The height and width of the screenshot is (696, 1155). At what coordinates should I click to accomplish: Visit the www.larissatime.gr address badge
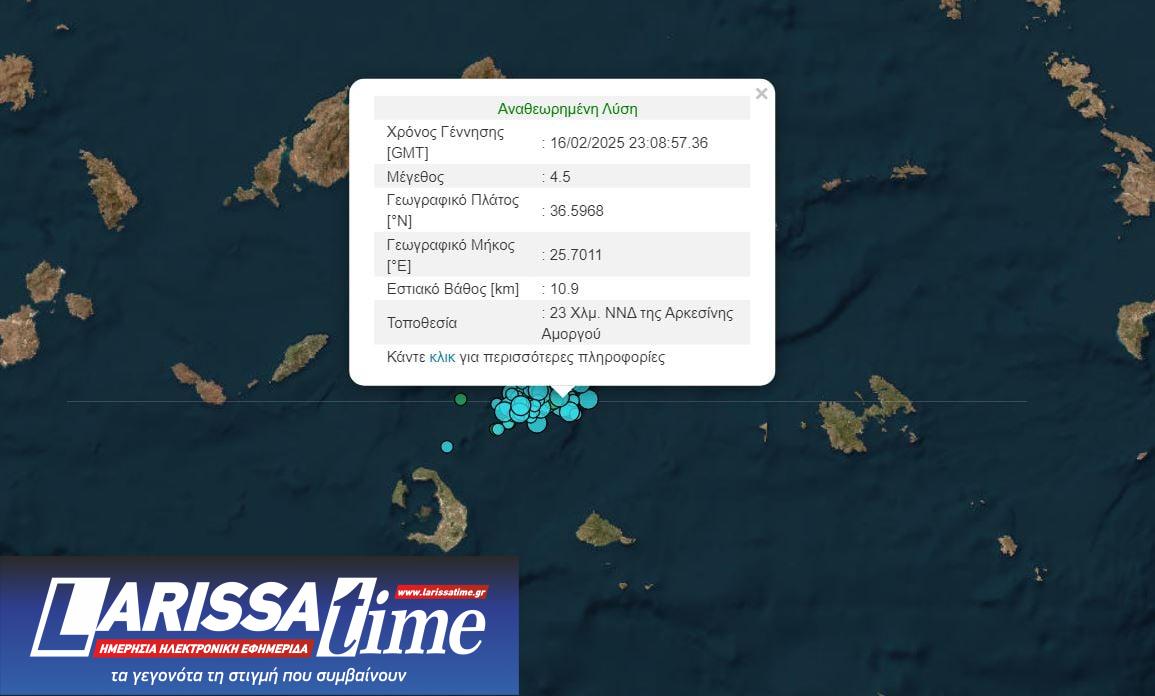441,591
